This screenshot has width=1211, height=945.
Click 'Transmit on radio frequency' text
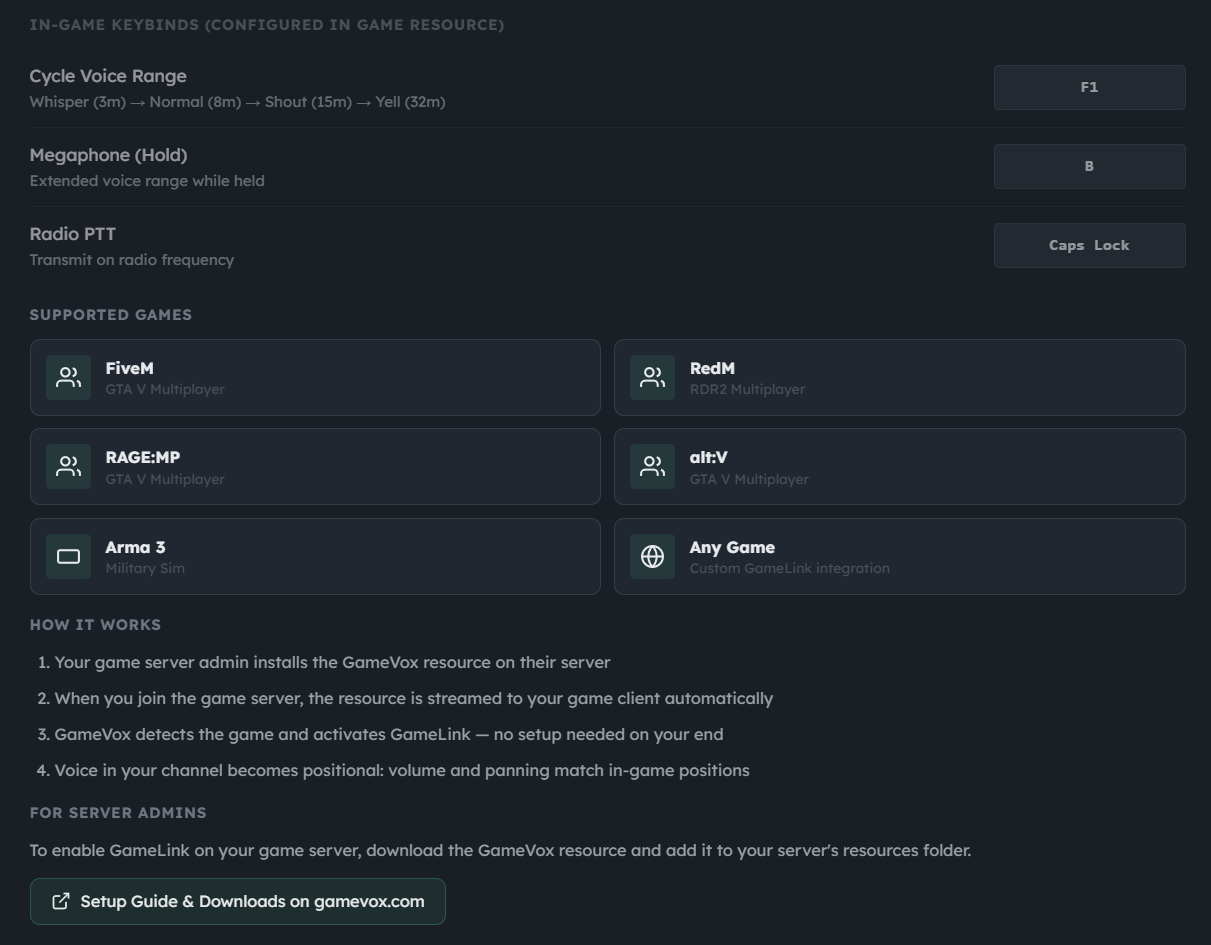[x=132, y=260]
